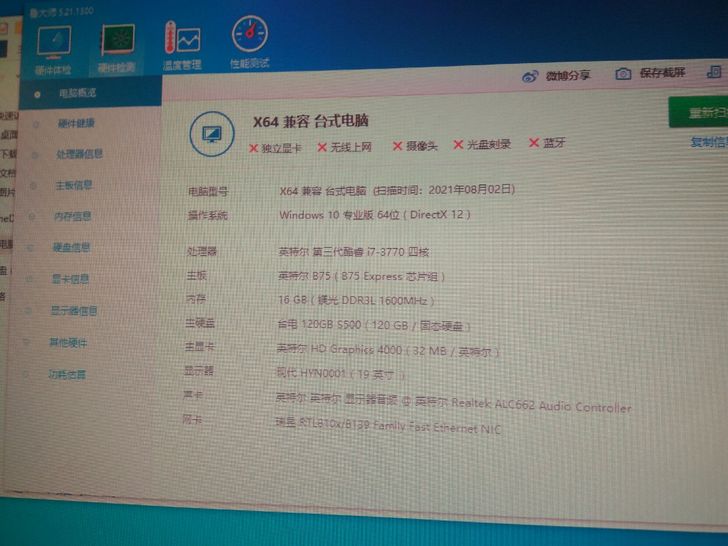Open 性能测试 gauge icon
This screenshot has height=546, width=728.
point(250,34)
